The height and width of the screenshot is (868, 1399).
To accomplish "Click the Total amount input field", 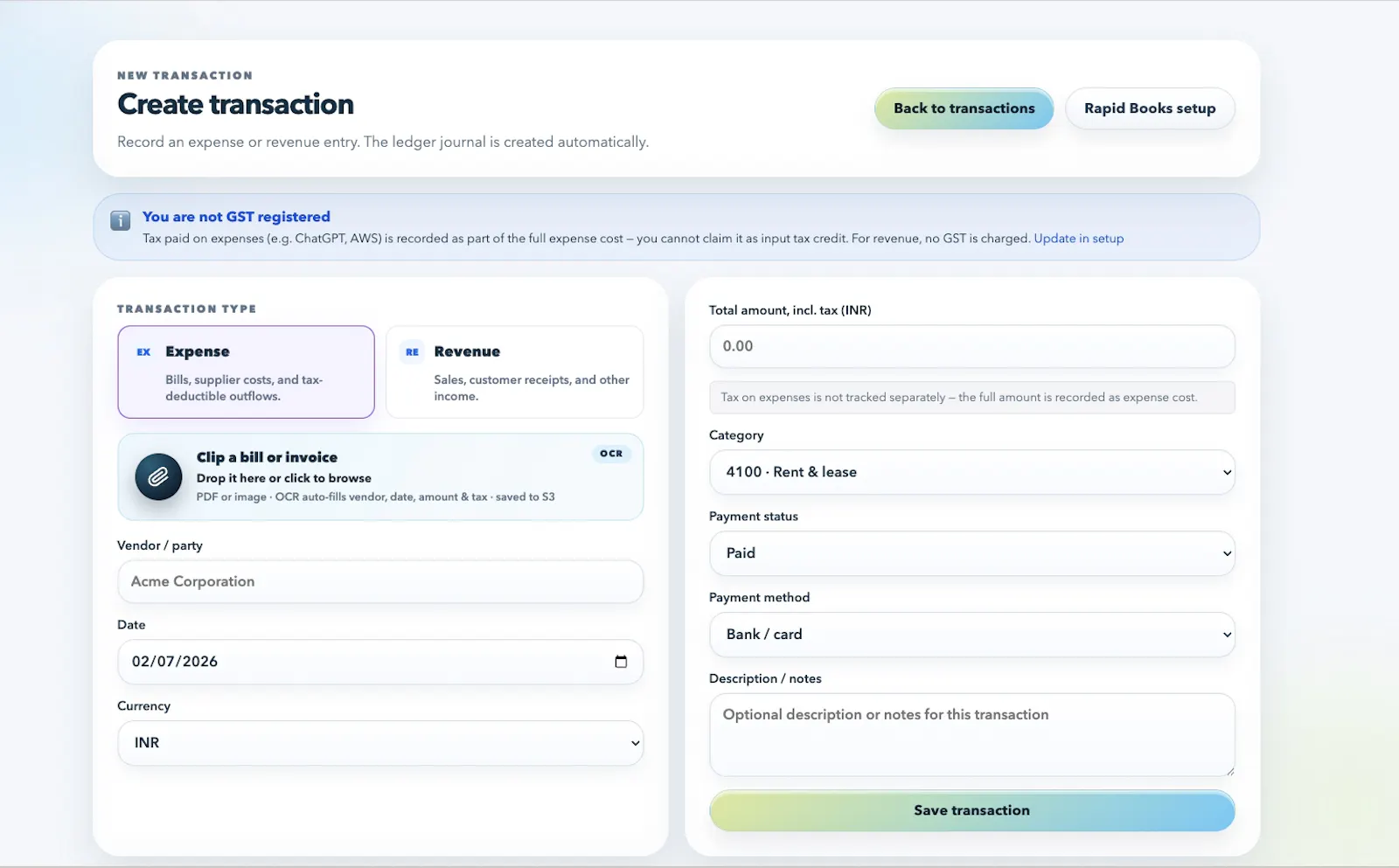I will pos(972,346).
